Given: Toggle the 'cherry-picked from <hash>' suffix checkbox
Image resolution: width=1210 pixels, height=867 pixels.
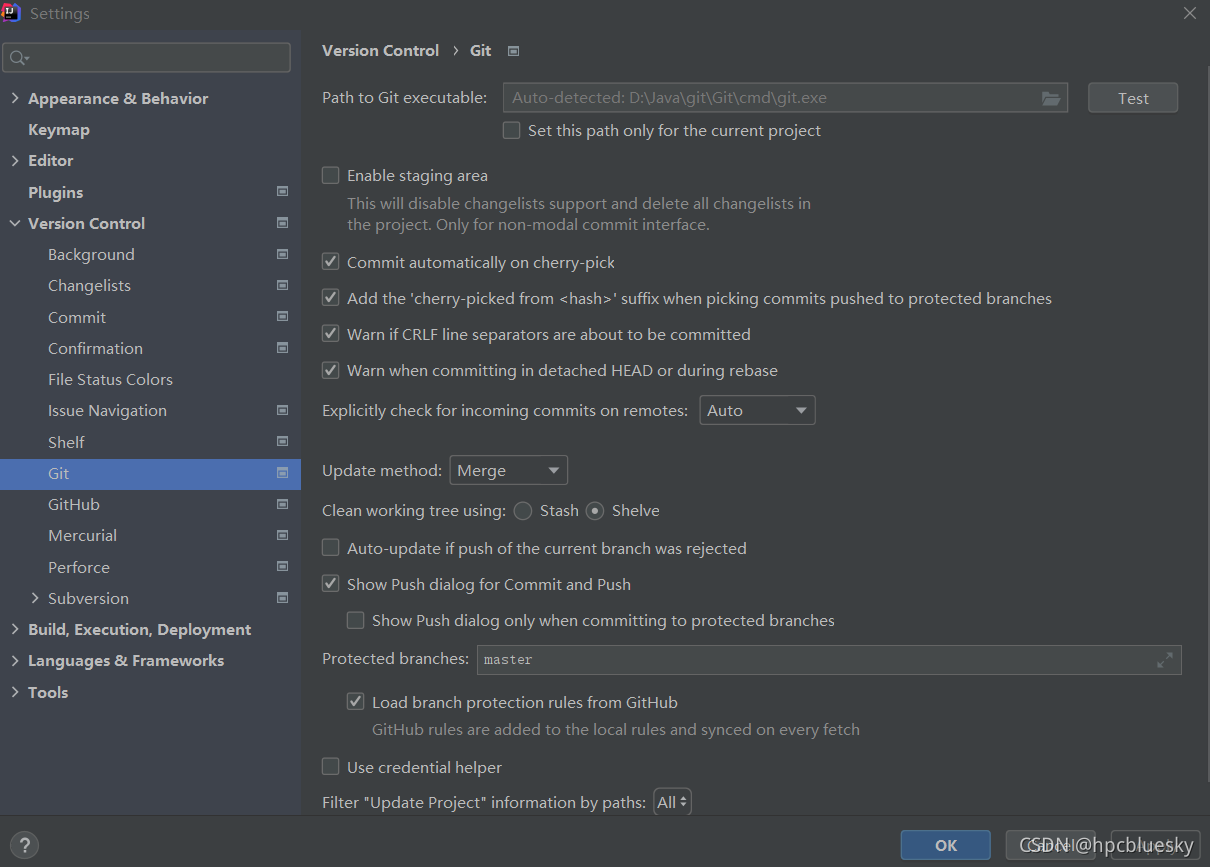Looking at the screenshot, I should click(330, 298).
